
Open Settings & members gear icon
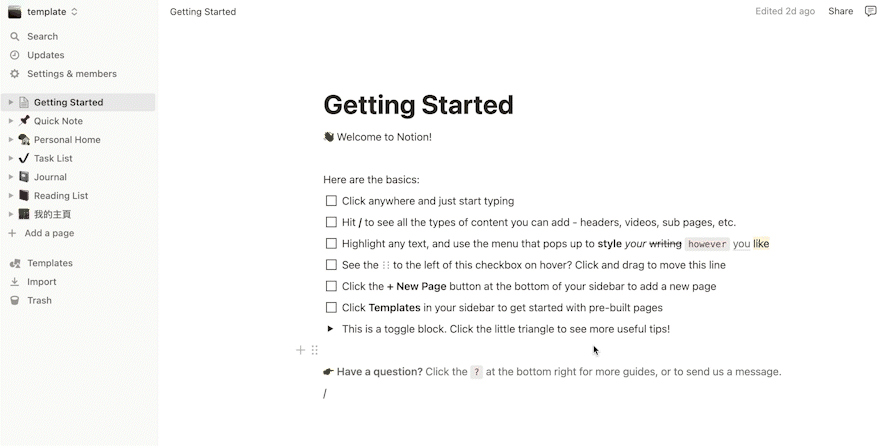(x=15, y=74)
